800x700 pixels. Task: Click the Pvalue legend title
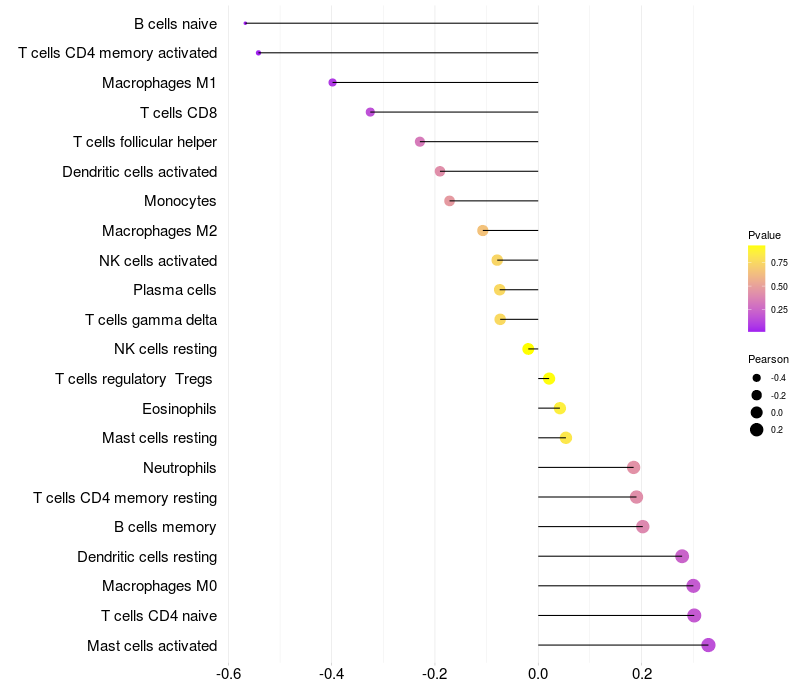click(764, 235)
